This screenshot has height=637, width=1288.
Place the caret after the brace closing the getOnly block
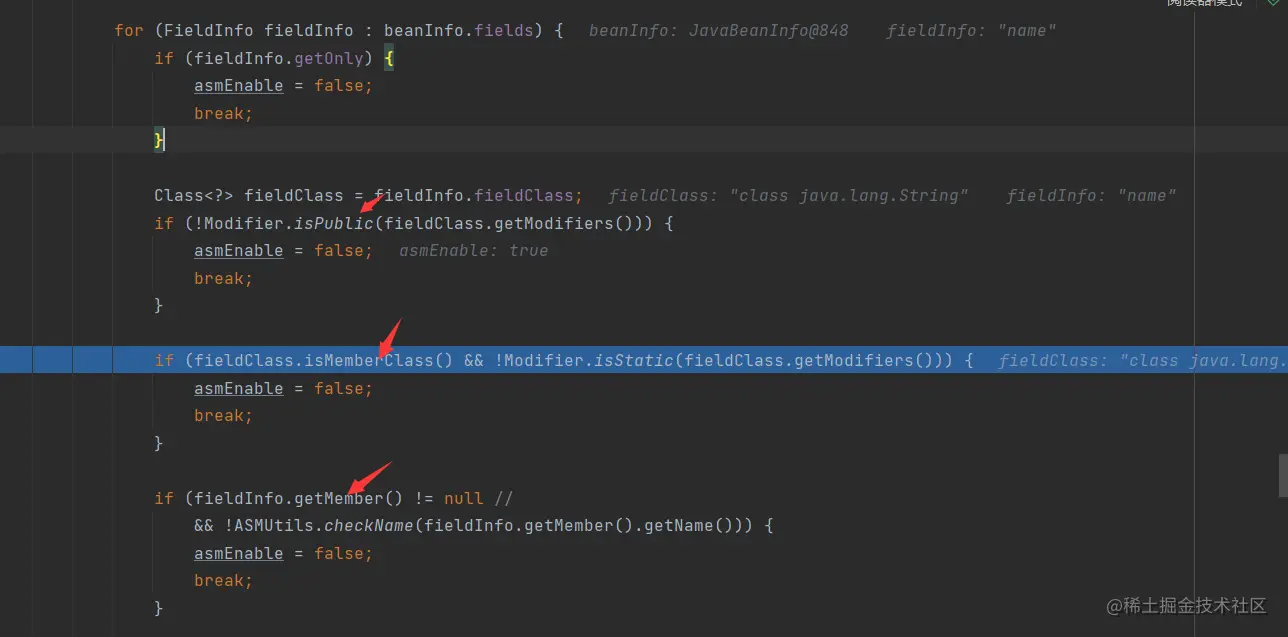(x=164, y=140)
